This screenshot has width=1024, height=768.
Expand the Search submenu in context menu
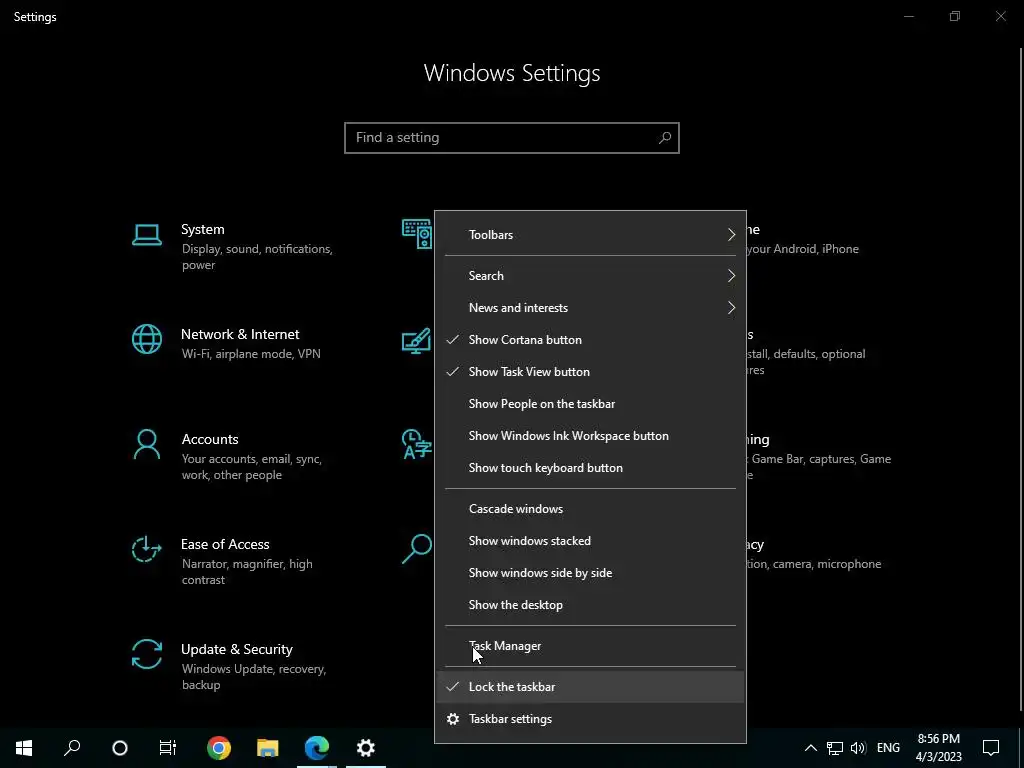click(590, 276)
